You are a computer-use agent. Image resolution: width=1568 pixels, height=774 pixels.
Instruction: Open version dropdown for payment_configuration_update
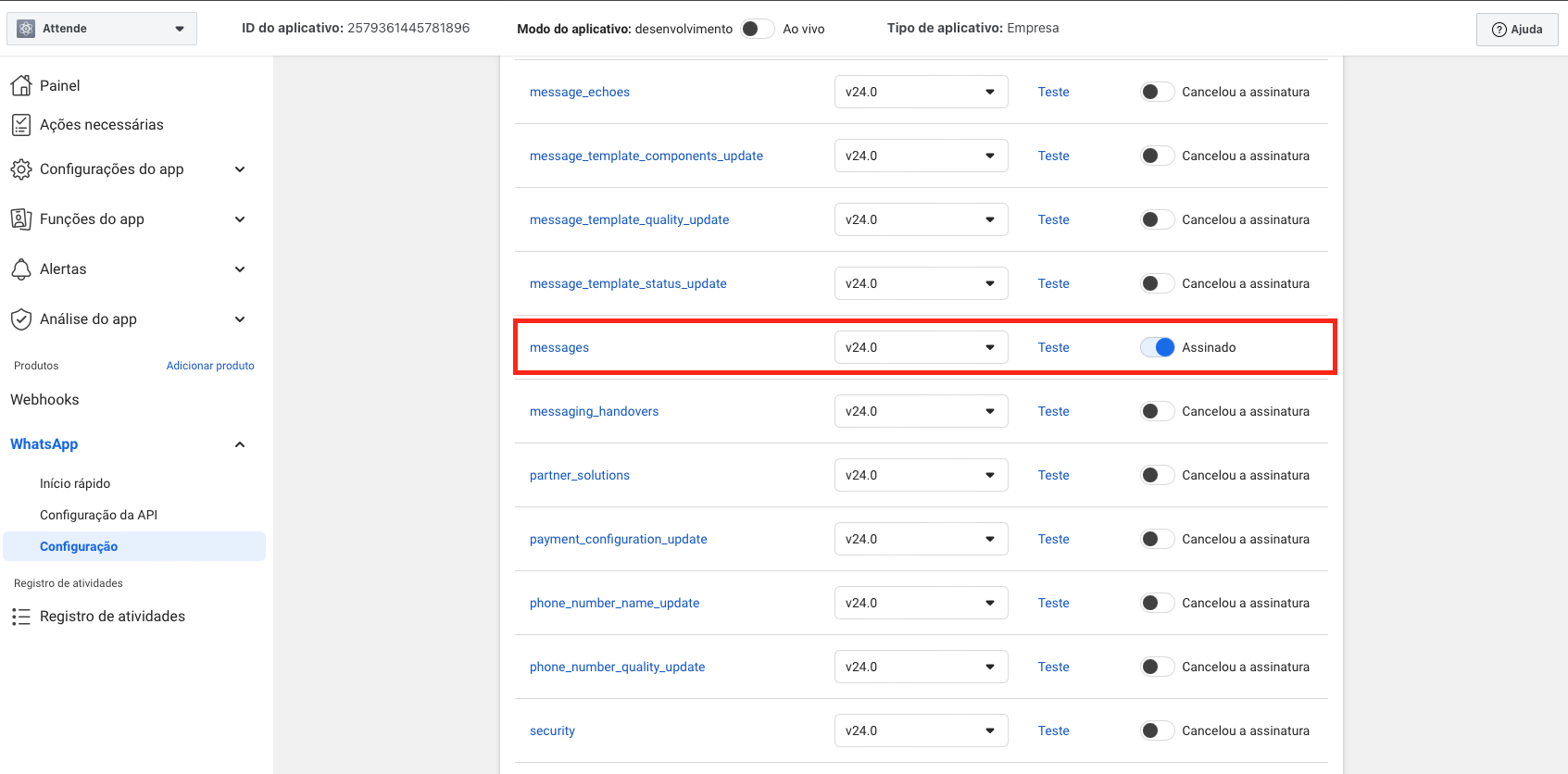click(921, 539)
